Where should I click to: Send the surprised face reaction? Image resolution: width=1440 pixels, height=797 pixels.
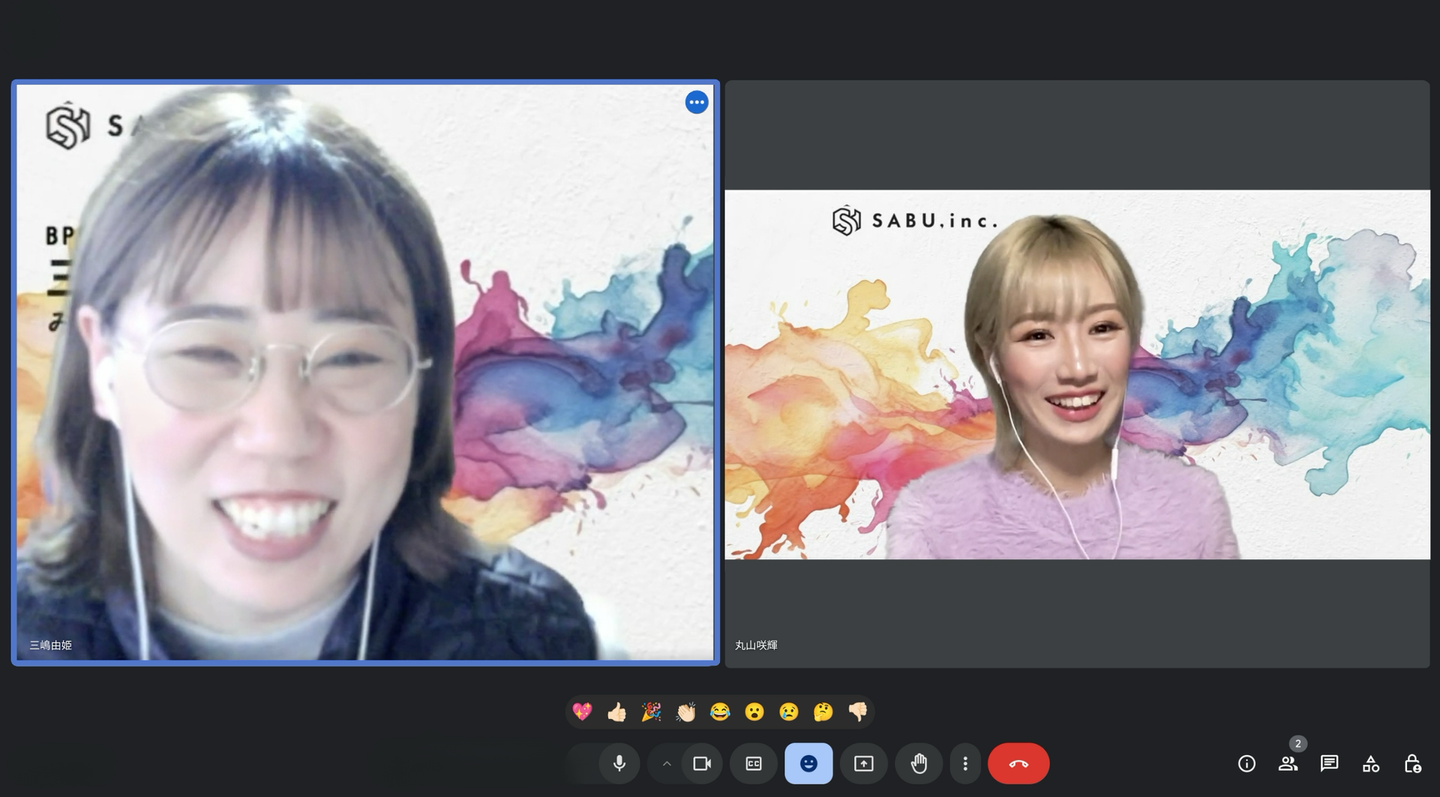[x=754, y=712]
